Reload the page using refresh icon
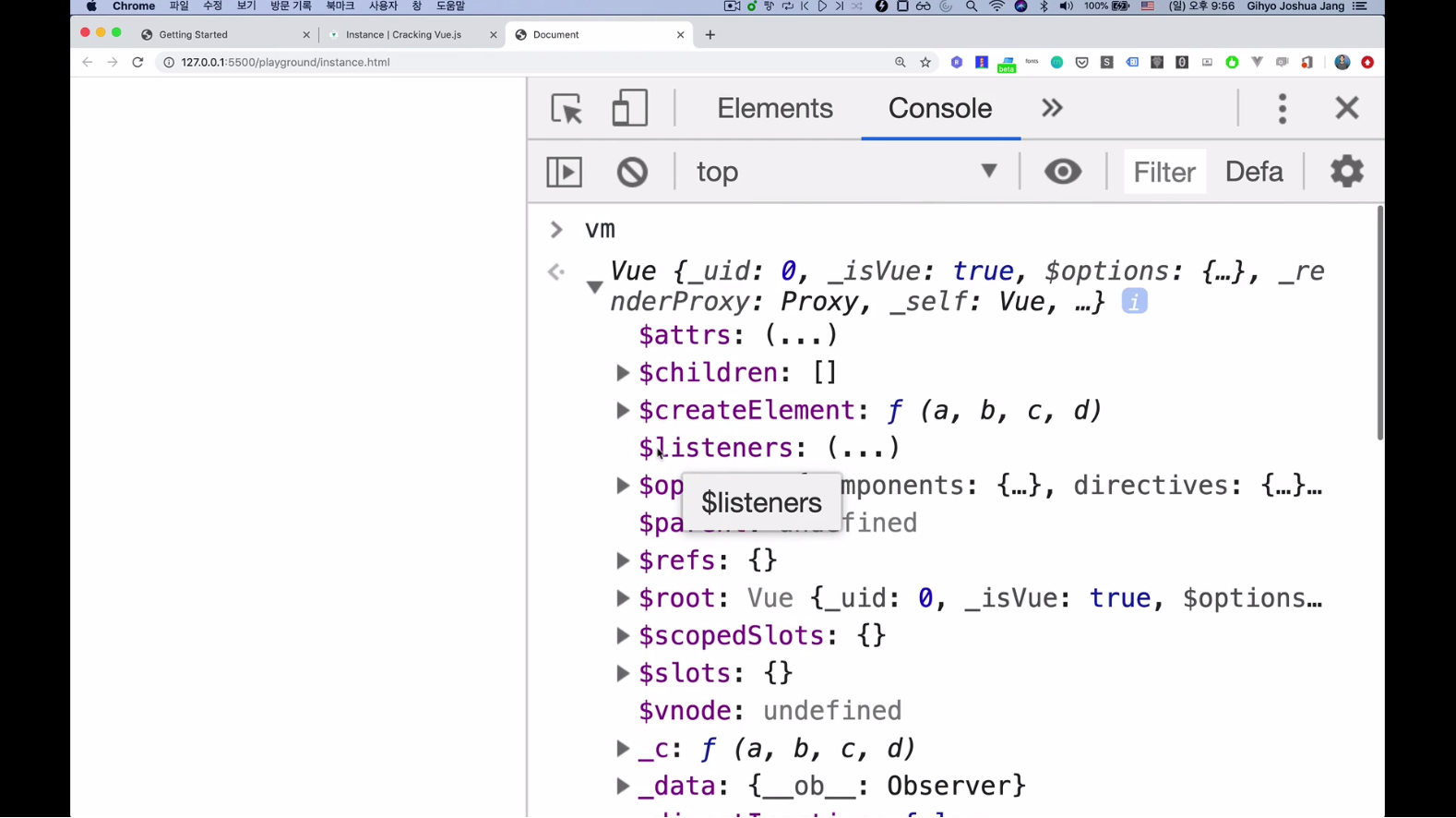 (x=137, y=62)
